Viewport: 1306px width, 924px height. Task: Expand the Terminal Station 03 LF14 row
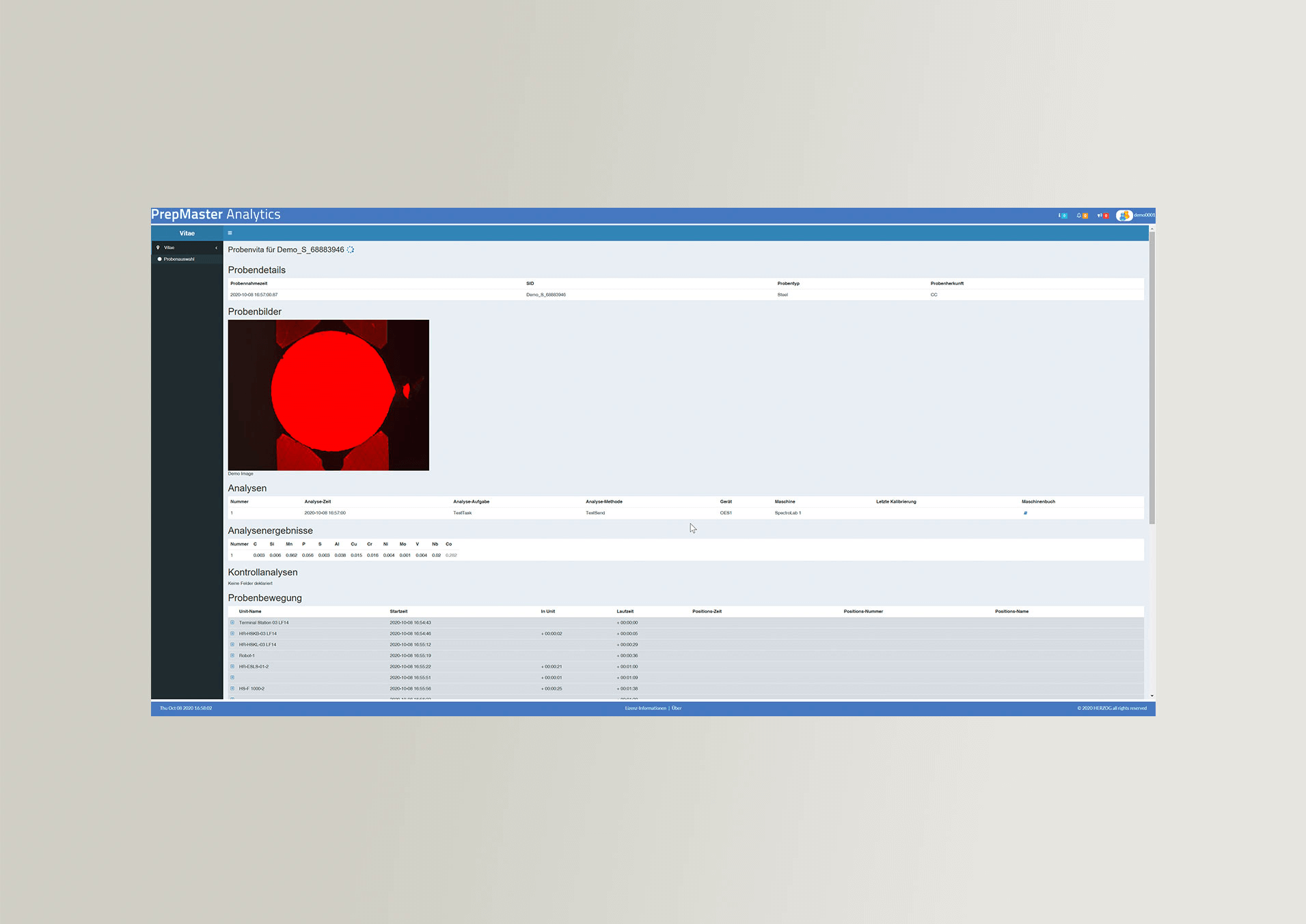[x=232, y=623]
